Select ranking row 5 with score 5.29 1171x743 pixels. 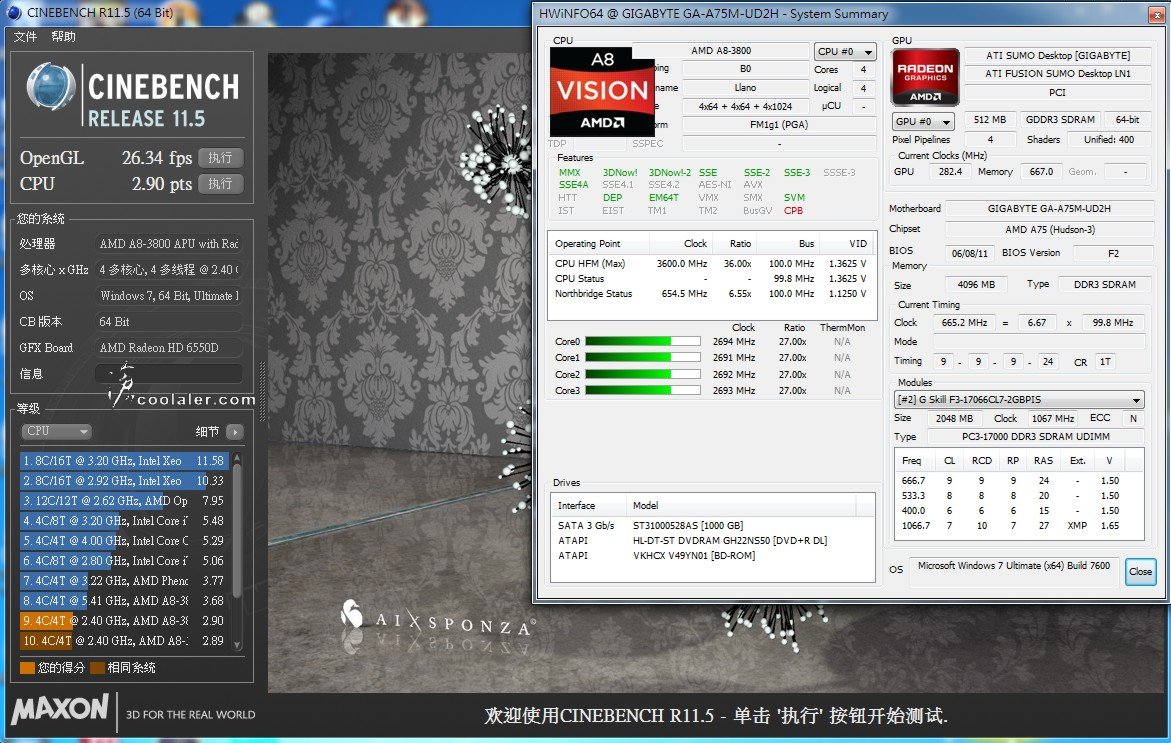(124, 541)
